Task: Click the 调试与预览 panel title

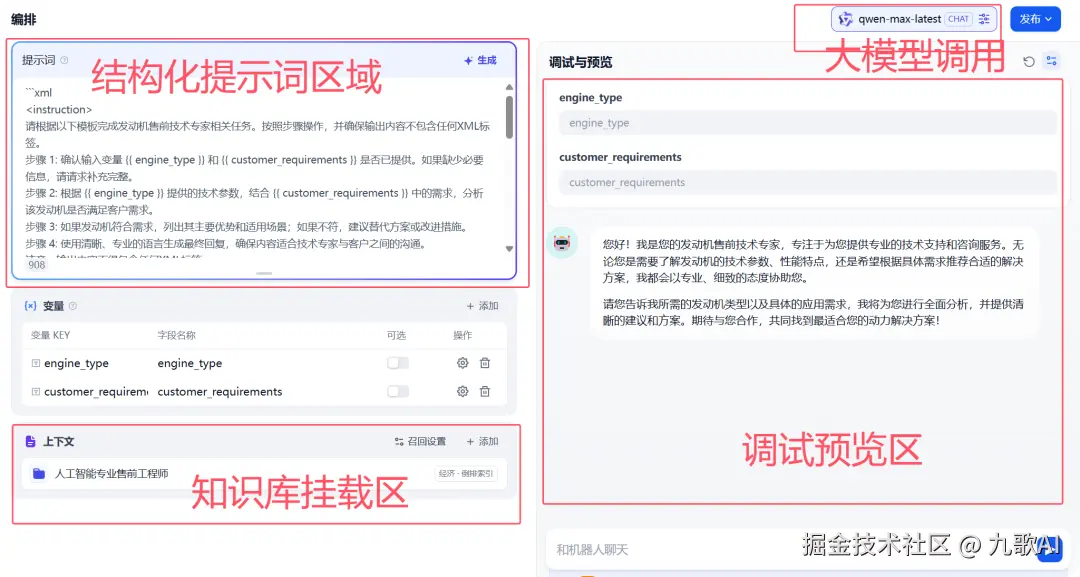Action: (x=580, y=63)
